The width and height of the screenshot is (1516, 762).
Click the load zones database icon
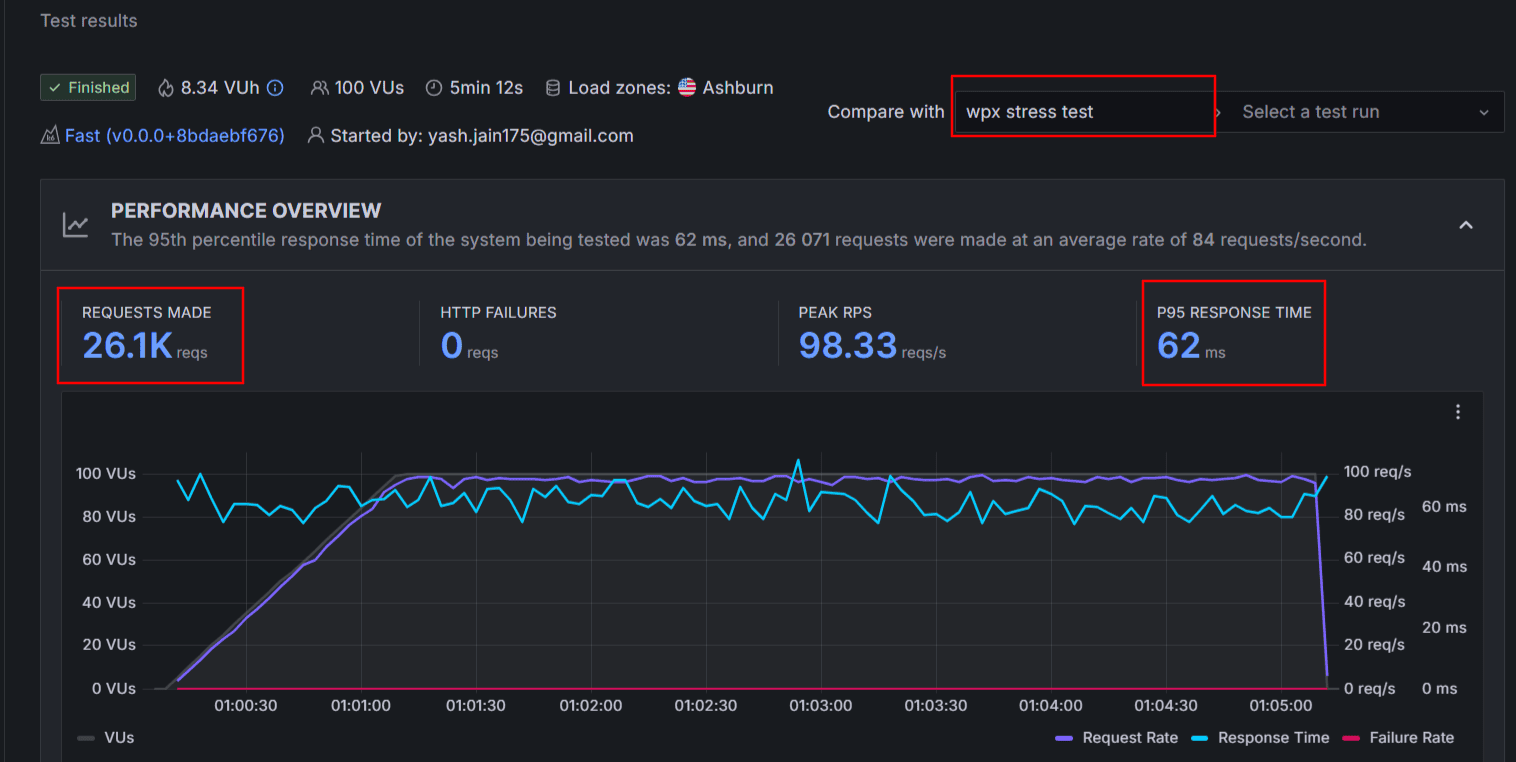coord(553,88)
